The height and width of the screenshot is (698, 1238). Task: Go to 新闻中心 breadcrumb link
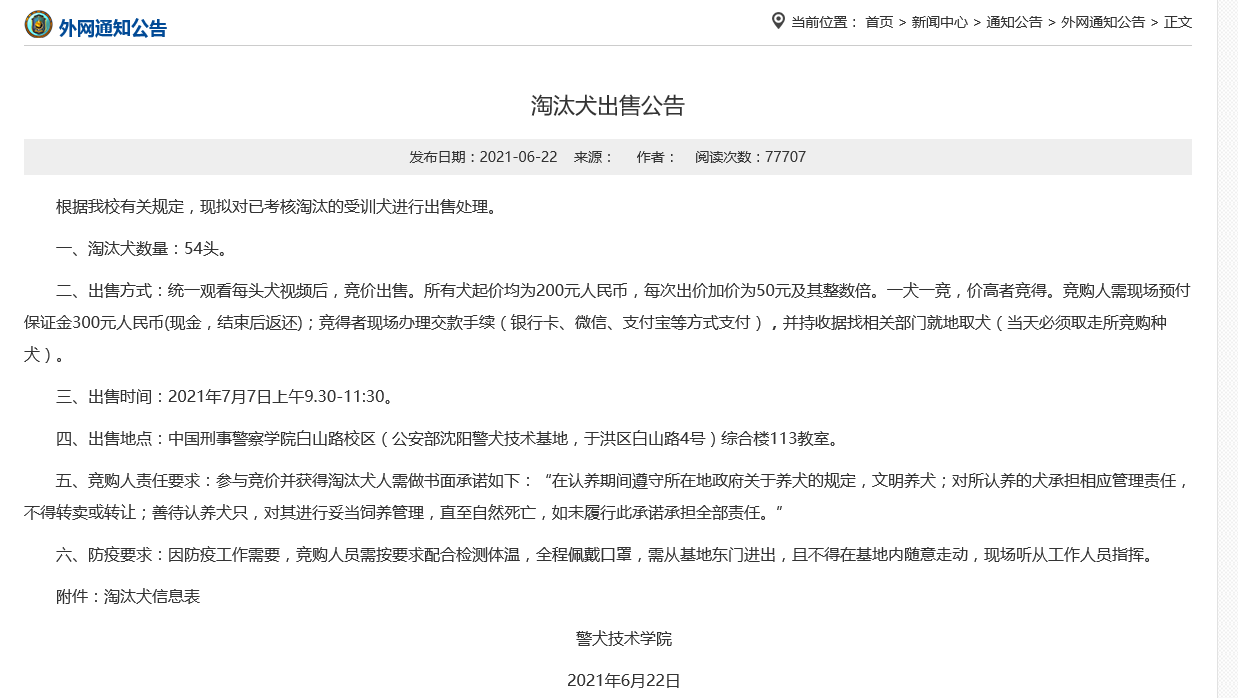click(x=939, y=22)
